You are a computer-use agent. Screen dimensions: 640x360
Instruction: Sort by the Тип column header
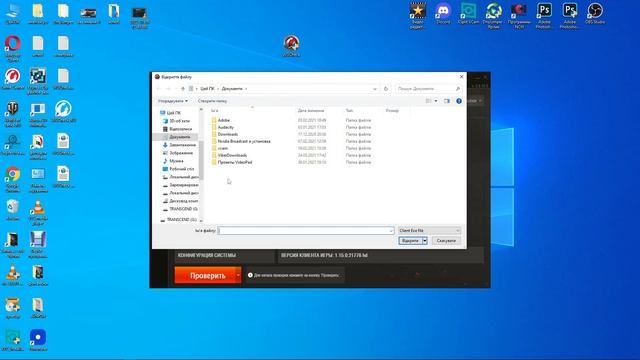(x=349, y=111)
